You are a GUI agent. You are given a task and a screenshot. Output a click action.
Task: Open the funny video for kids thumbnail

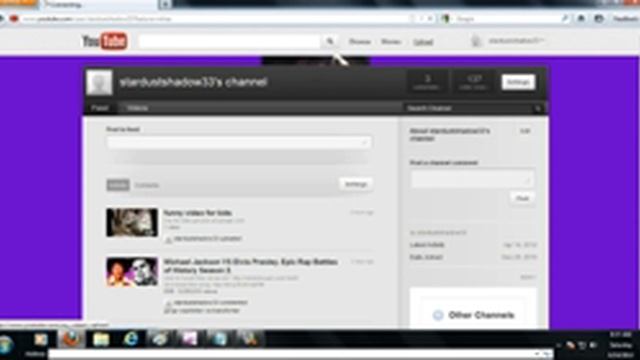(132, 222)
